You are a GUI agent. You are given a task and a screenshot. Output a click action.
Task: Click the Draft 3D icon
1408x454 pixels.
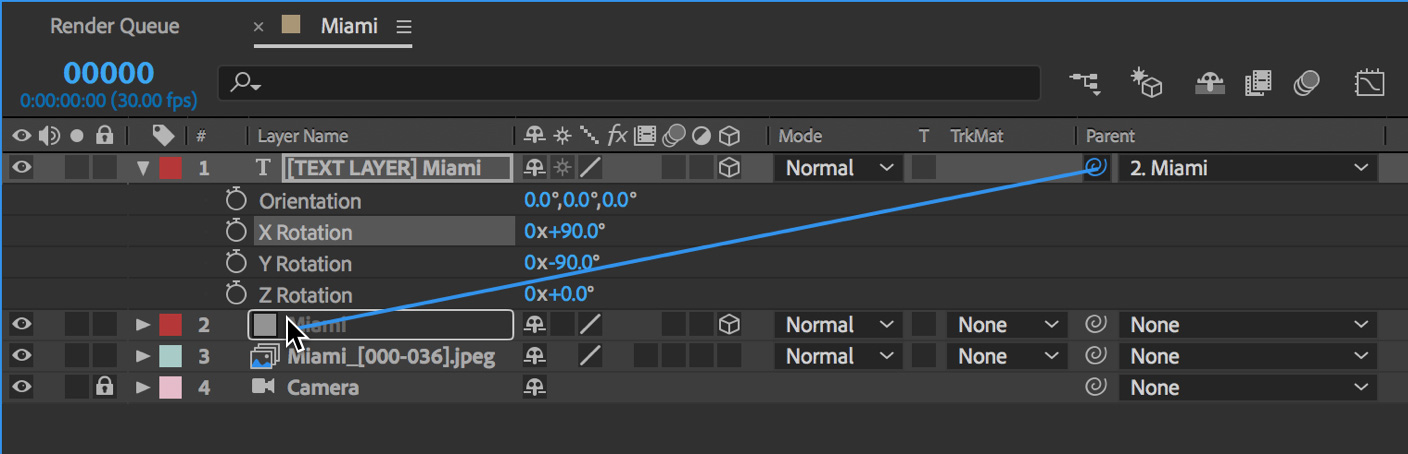click(x=1145, y=83)
